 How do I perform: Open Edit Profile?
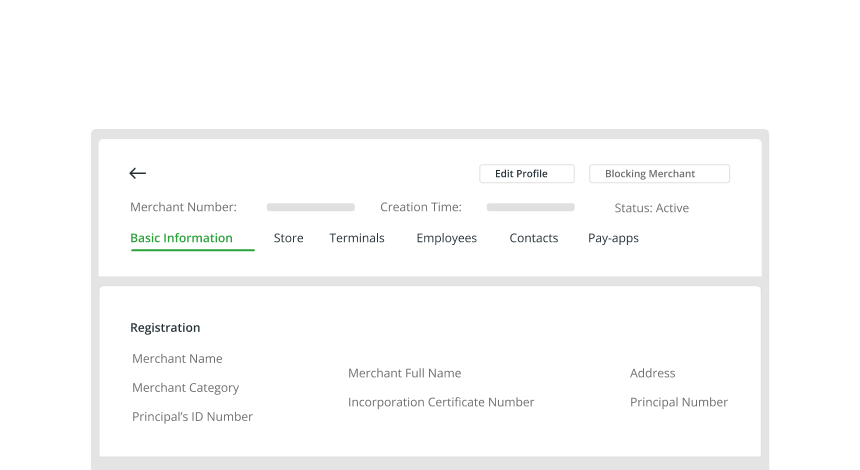527,174
